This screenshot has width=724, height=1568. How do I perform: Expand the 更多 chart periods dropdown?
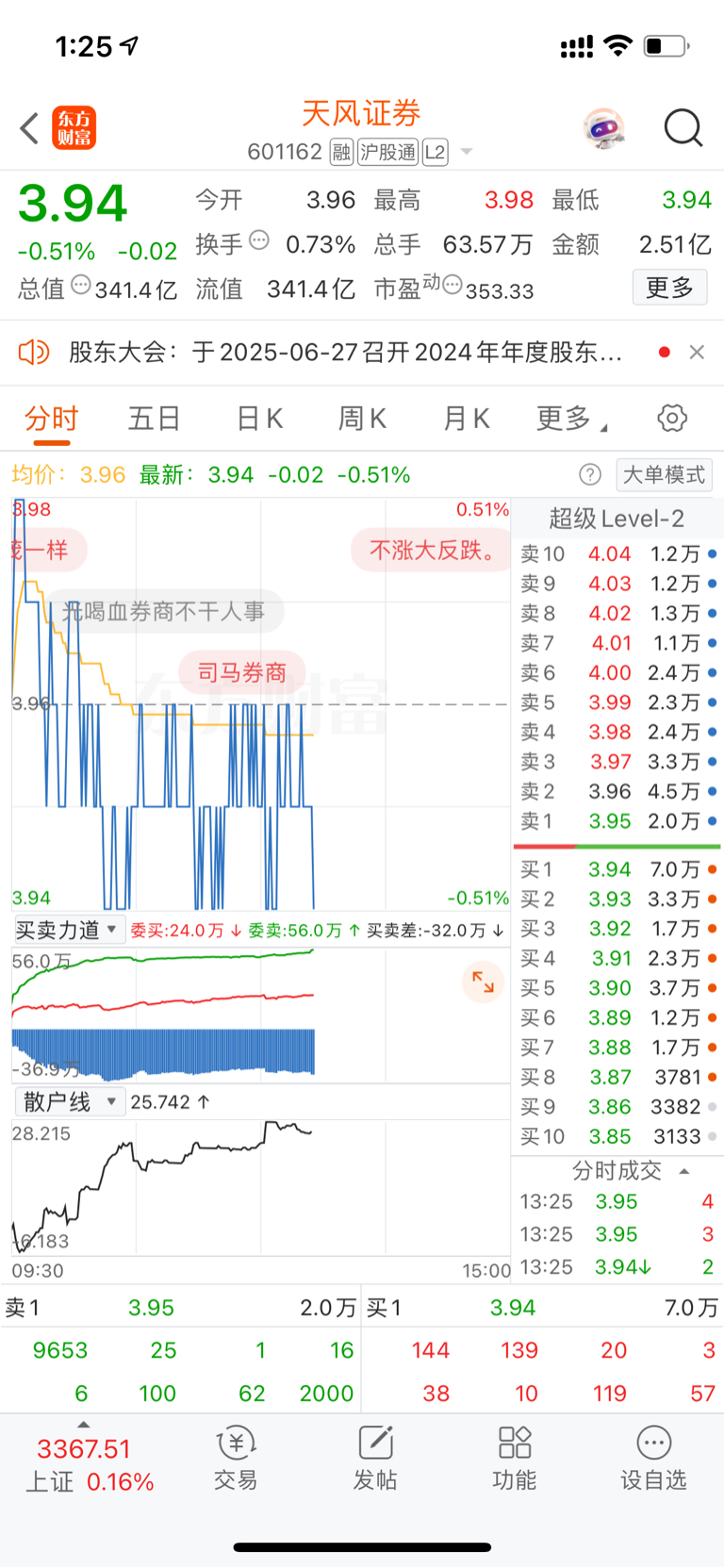click(x=571, y=418)
